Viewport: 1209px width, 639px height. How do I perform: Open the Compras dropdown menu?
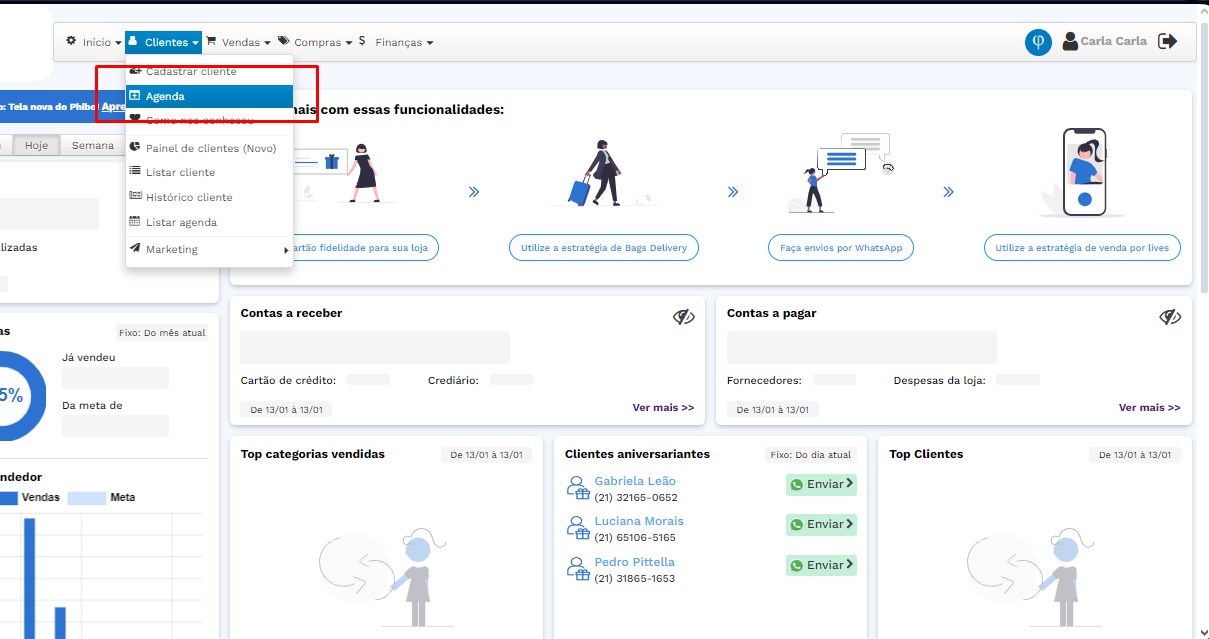315,42
